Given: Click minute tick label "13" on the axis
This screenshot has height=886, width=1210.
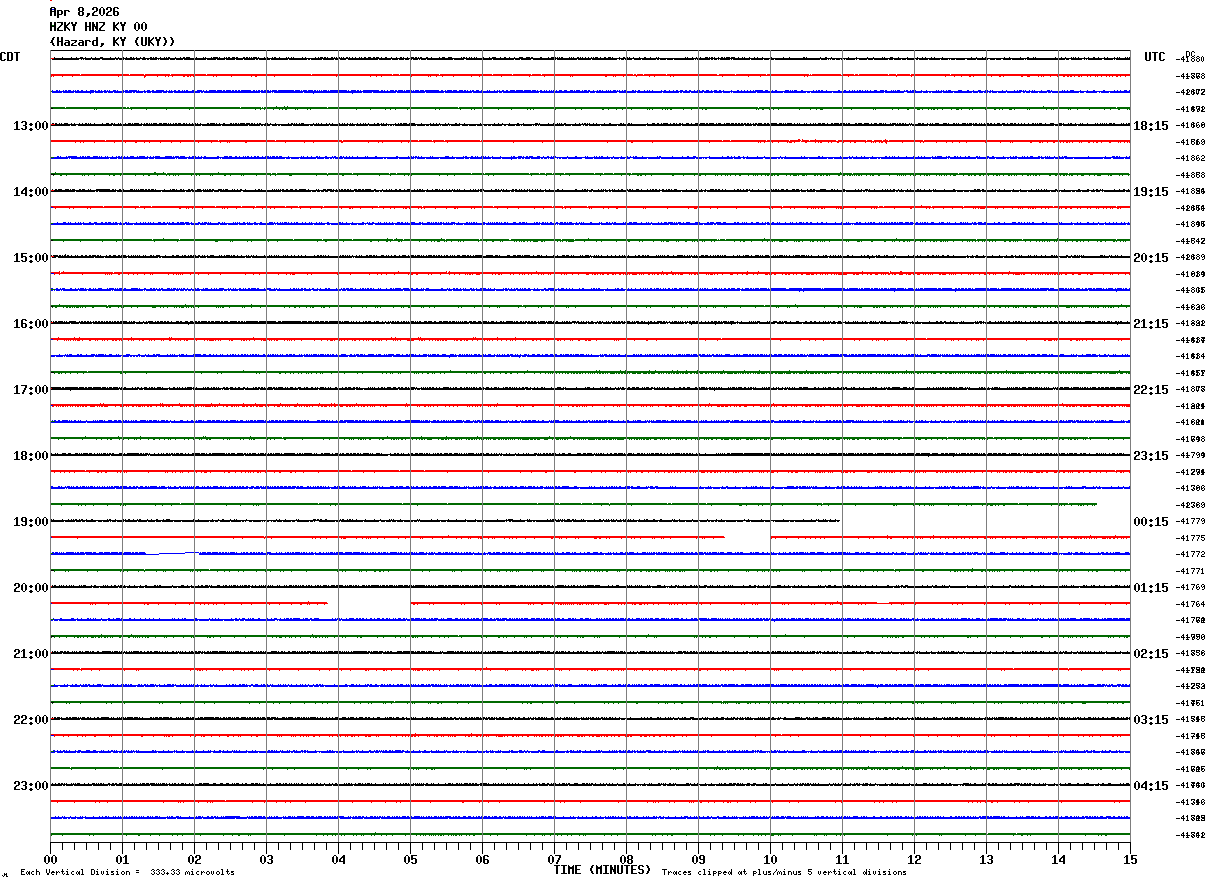Looking at the screenshot, I should click(986, 859).
